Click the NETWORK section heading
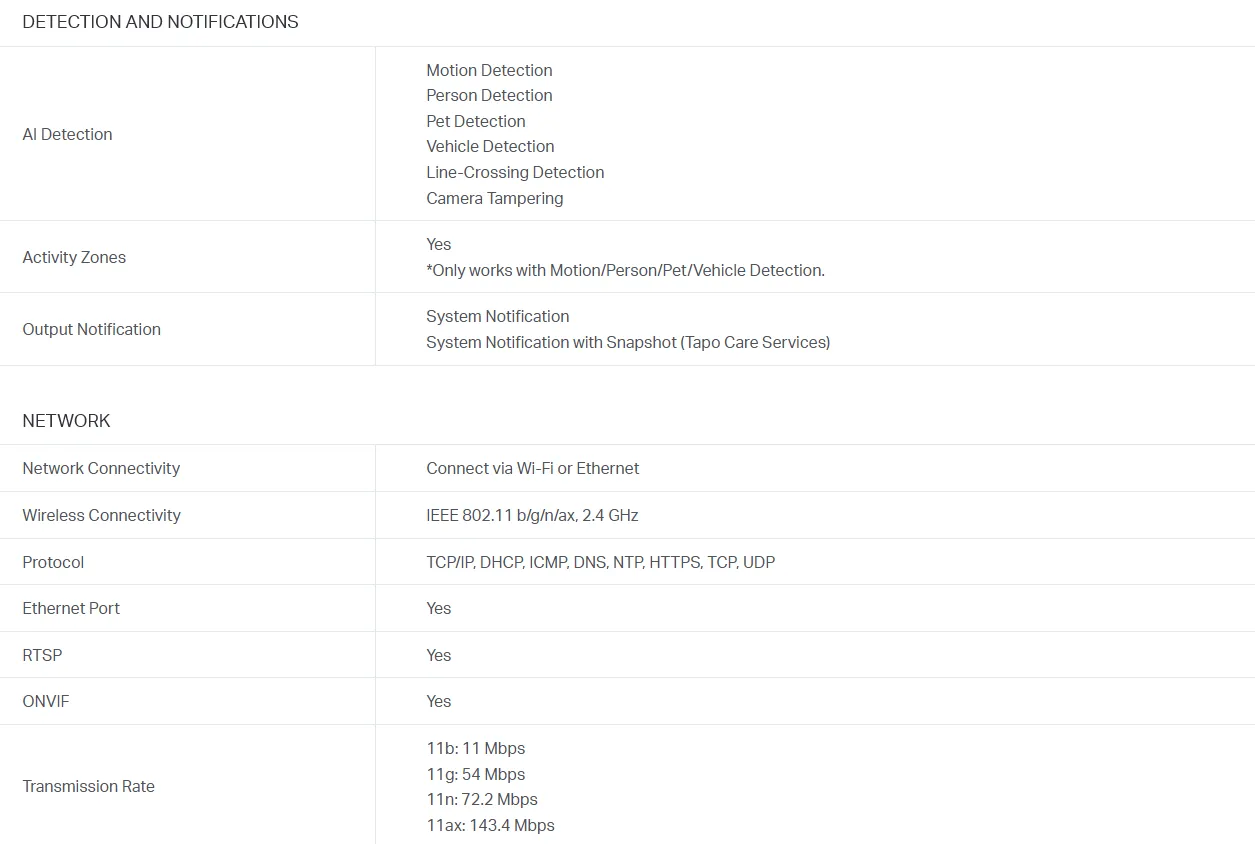1255x844 pixels. pyautogui.click(x=66, y=421)
